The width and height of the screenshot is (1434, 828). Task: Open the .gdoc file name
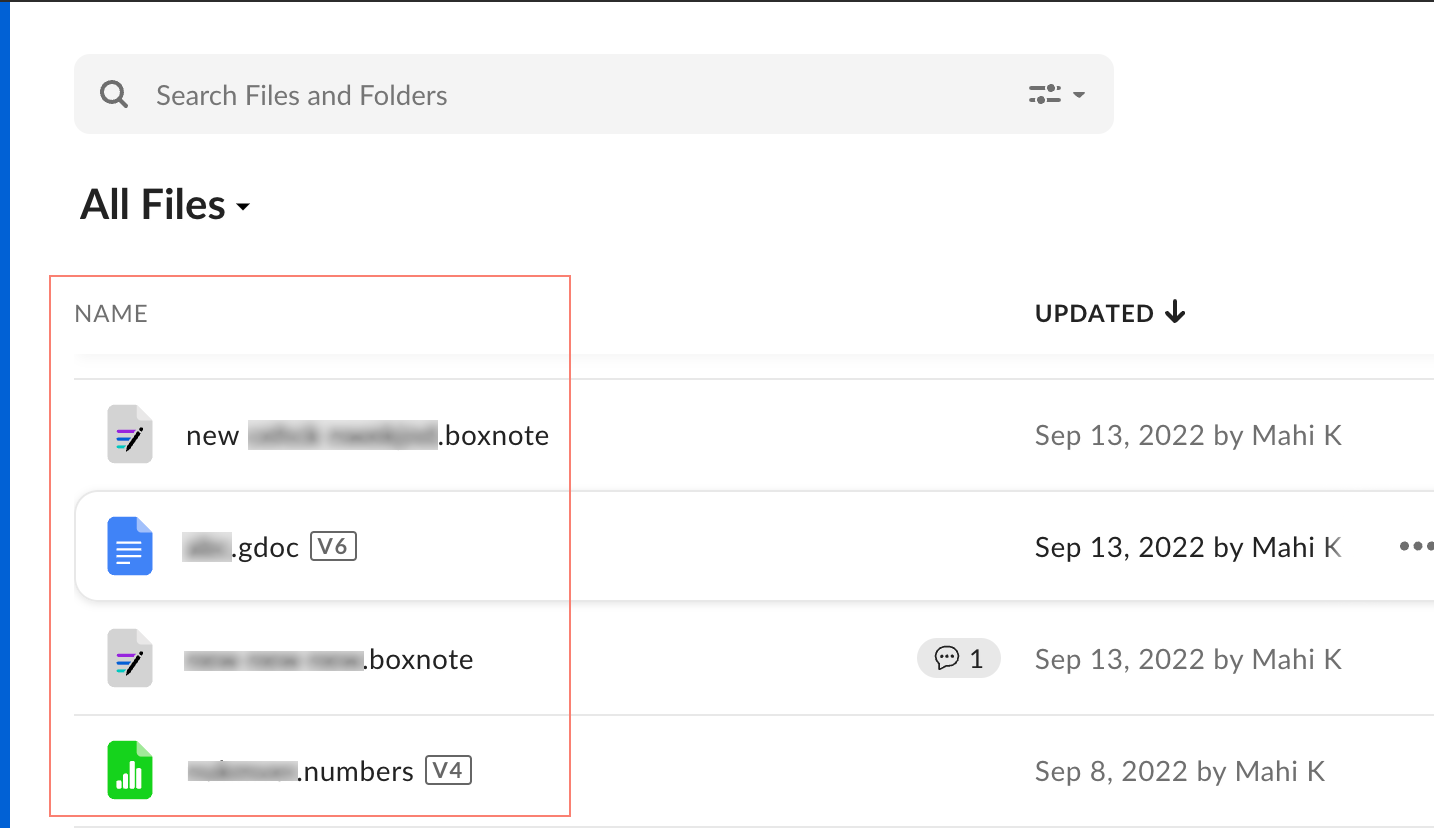pyautogui.click(x=241, y=548)
